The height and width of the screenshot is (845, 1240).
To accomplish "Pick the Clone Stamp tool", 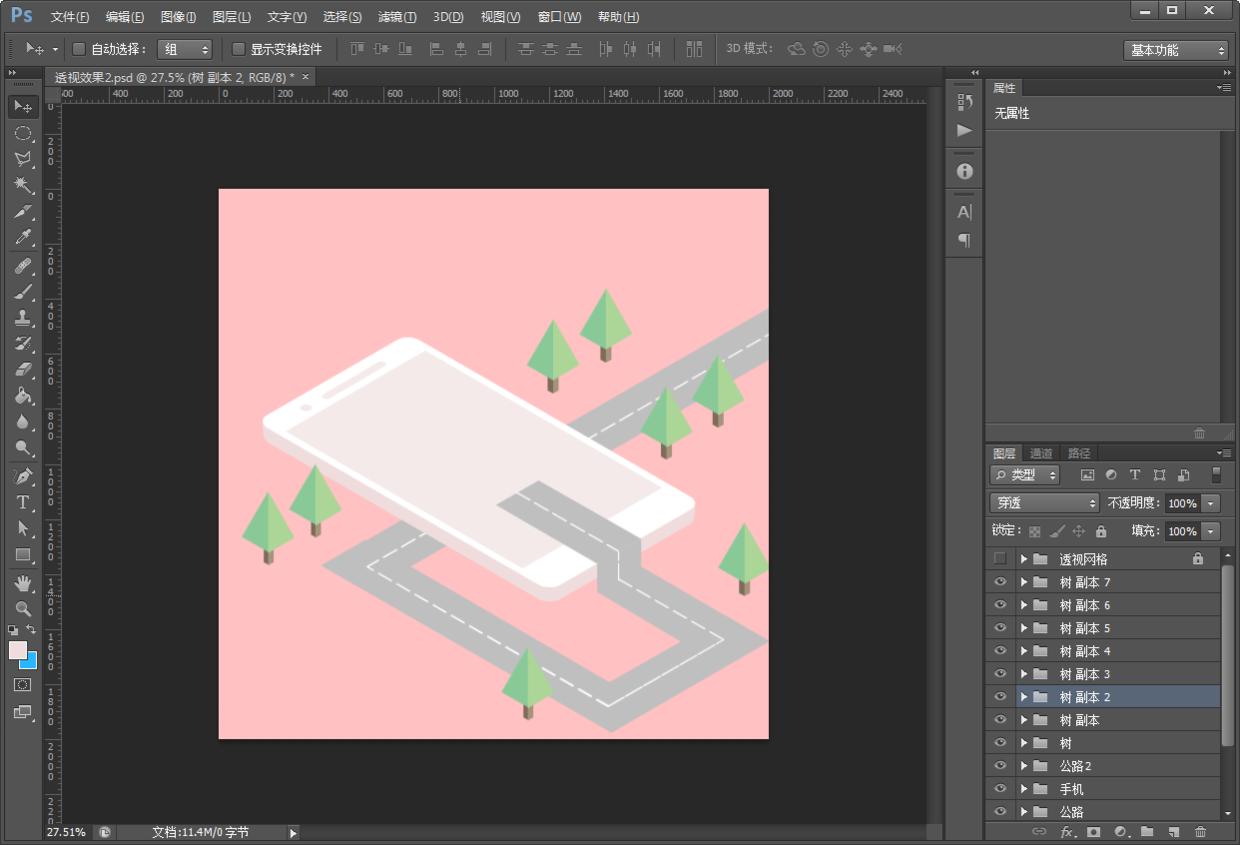I will [x=23, y=318].
